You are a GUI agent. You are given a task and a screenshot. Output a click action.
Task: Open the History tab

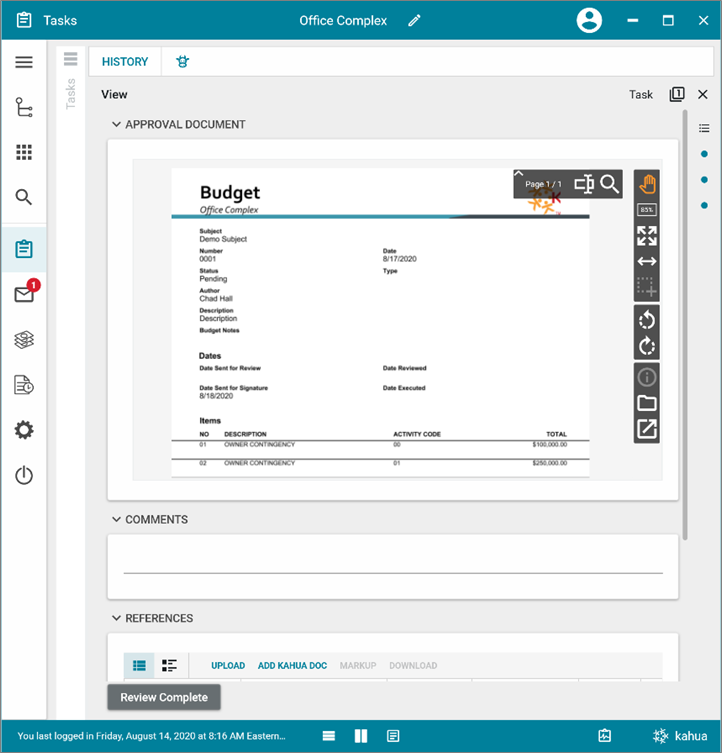click(125, 62)
